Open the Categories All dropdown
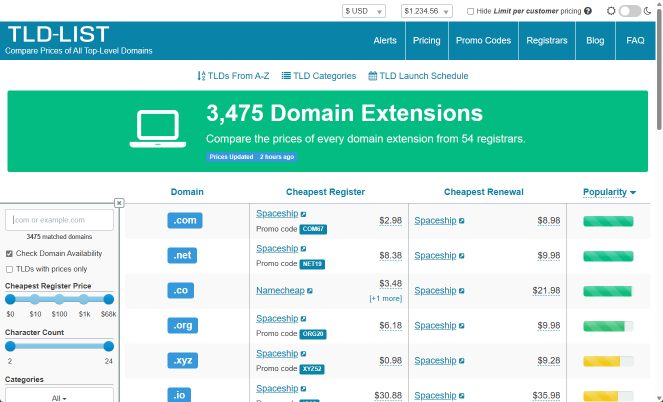This screenshot has width=663, height=402. click(59, 395)
